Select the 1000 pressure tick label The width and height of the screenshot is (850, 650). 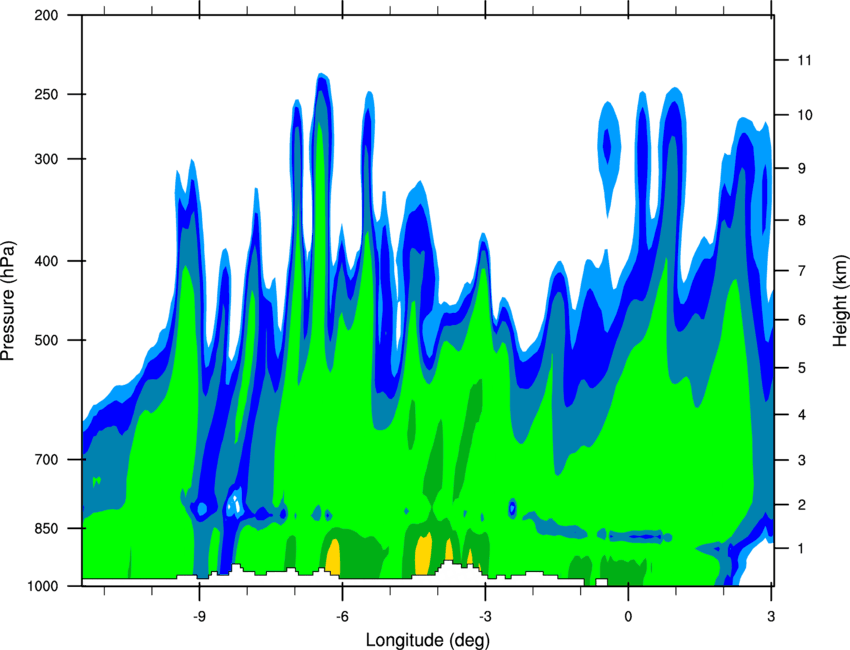(42, 586)
